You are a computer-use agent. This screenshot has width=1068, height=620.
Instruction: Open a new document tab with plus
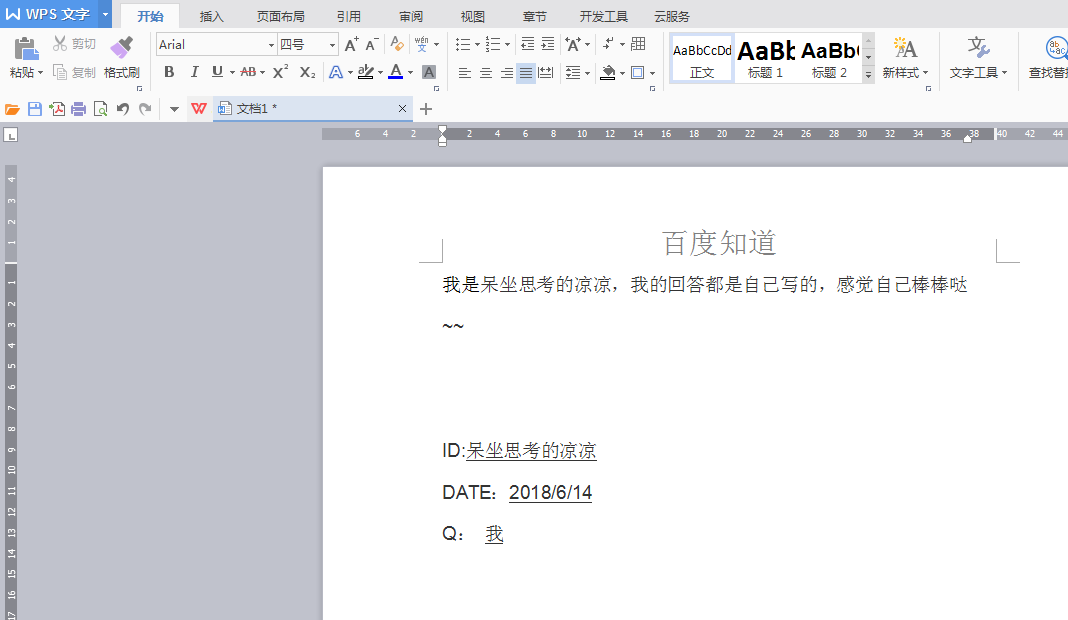pos(426,109)
